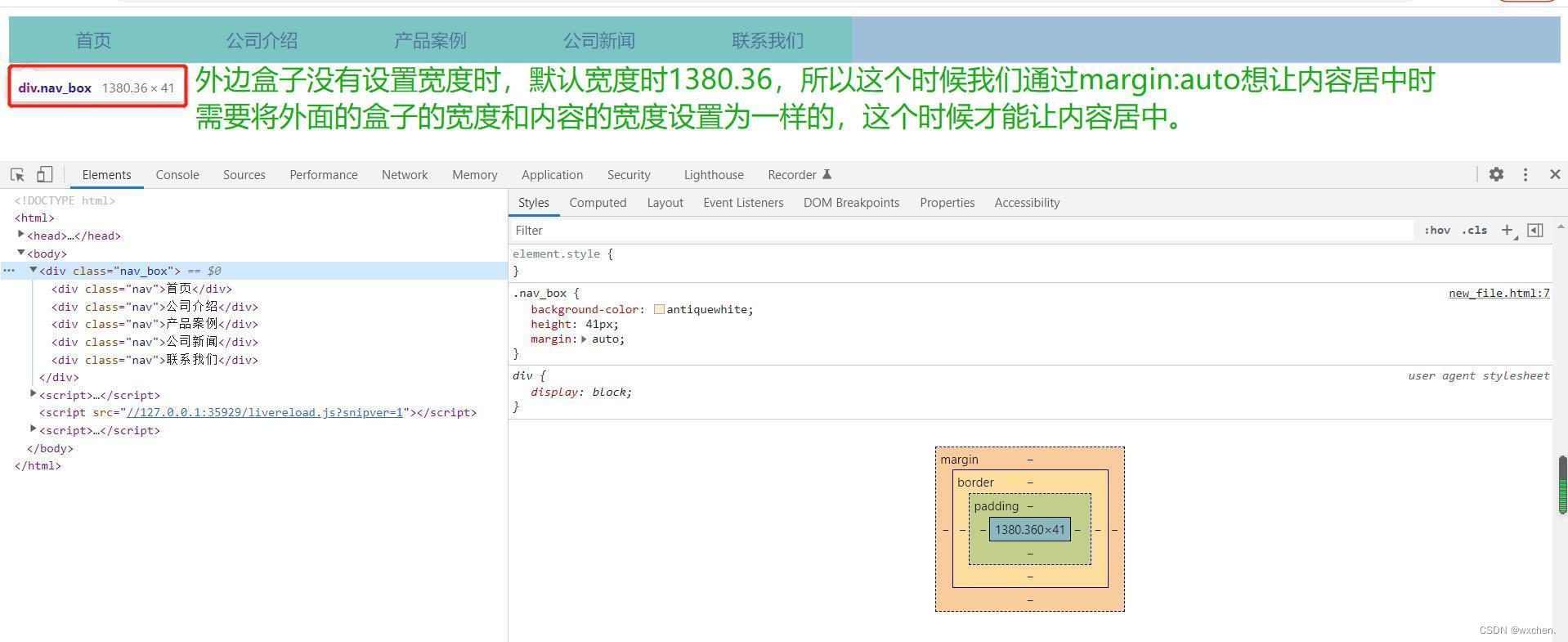Image resolution: width=1568 pixels, height=642 pixels.
Task: Click the 公司介绍 navigation item
Action: click(262, 40)
